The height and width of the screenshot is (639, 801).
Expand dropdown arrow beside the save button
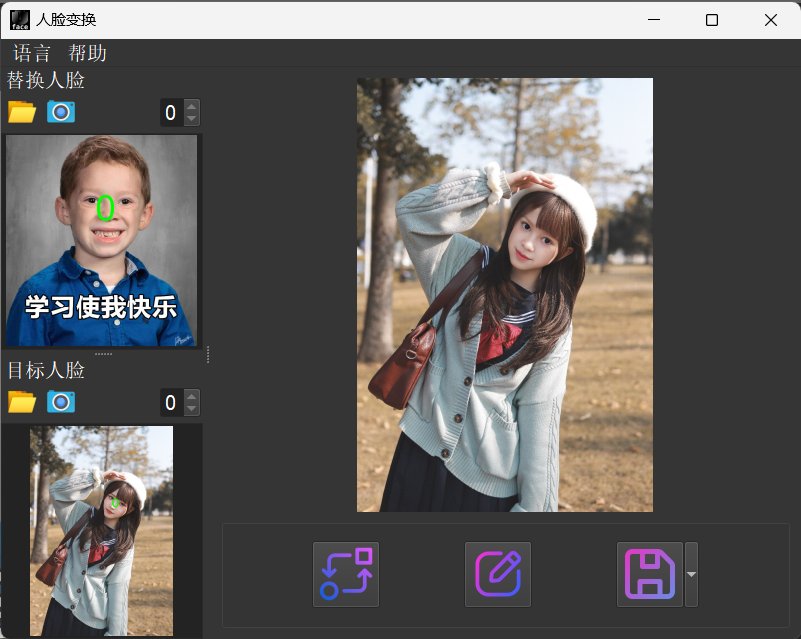click(691, 574)
